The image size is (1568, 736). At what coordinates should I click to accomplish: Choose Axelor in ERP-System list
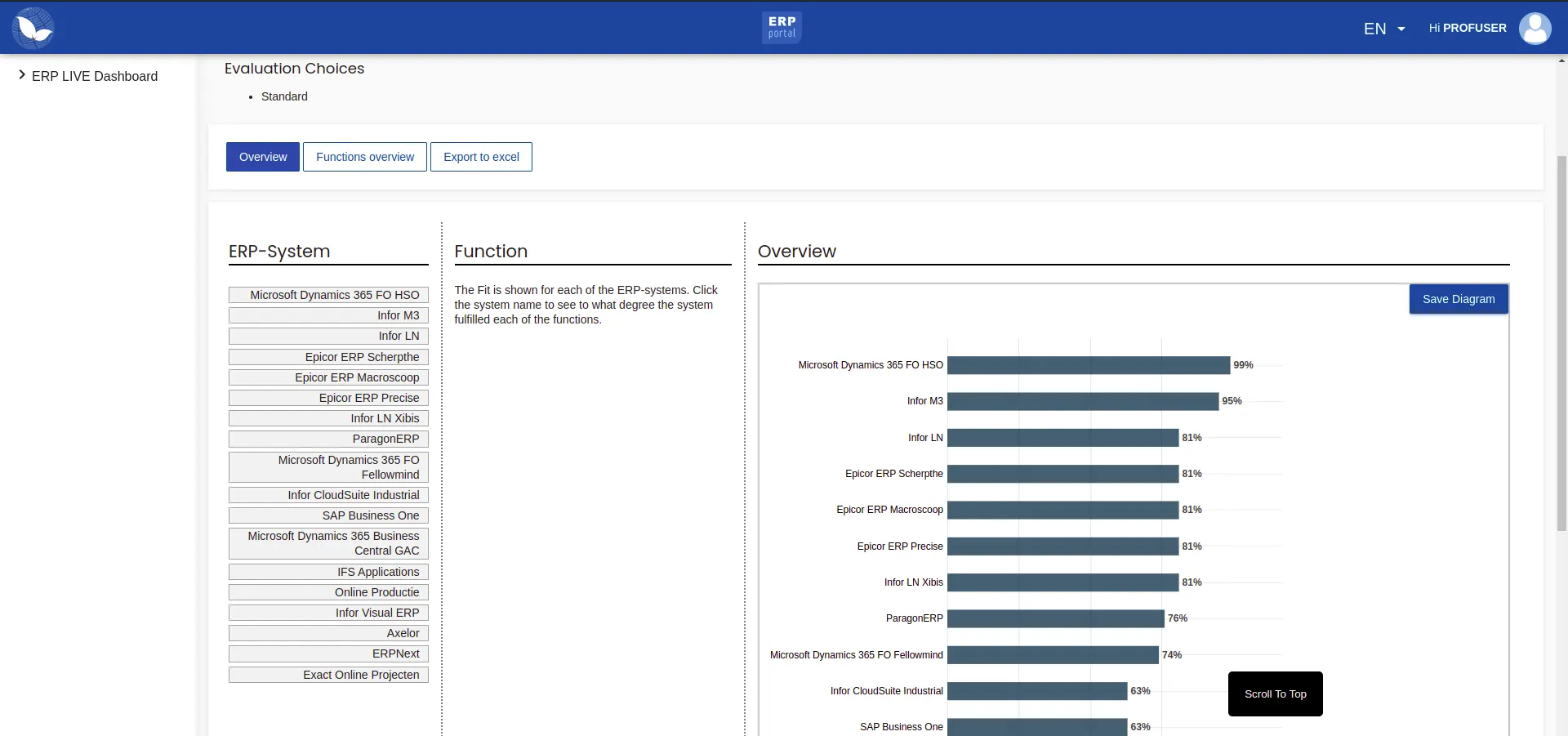[x=328, y=633]
